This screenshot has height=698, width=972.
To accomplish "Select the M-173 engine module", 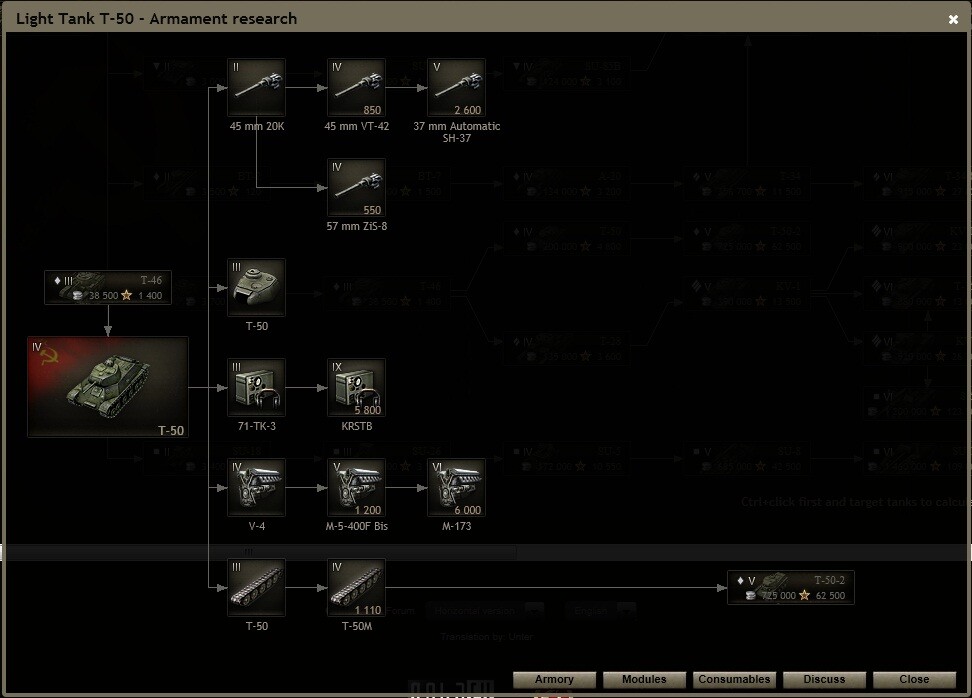I will (x=456, y=487).
